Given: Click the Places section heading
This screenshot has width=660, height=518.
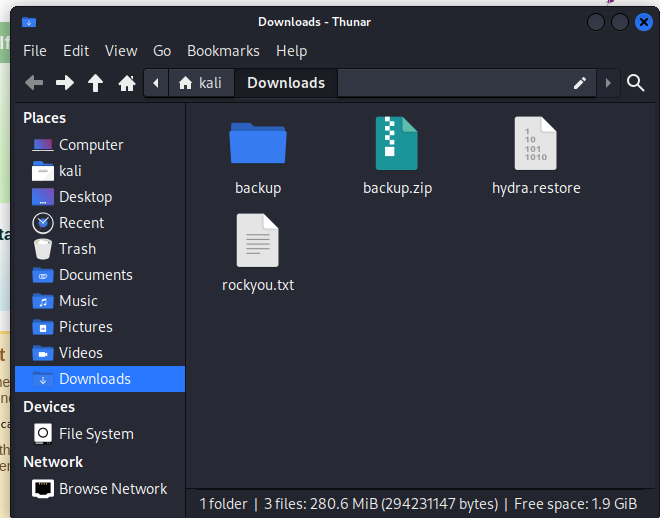Looking at the screenshot, I should [x=45, y=118].
